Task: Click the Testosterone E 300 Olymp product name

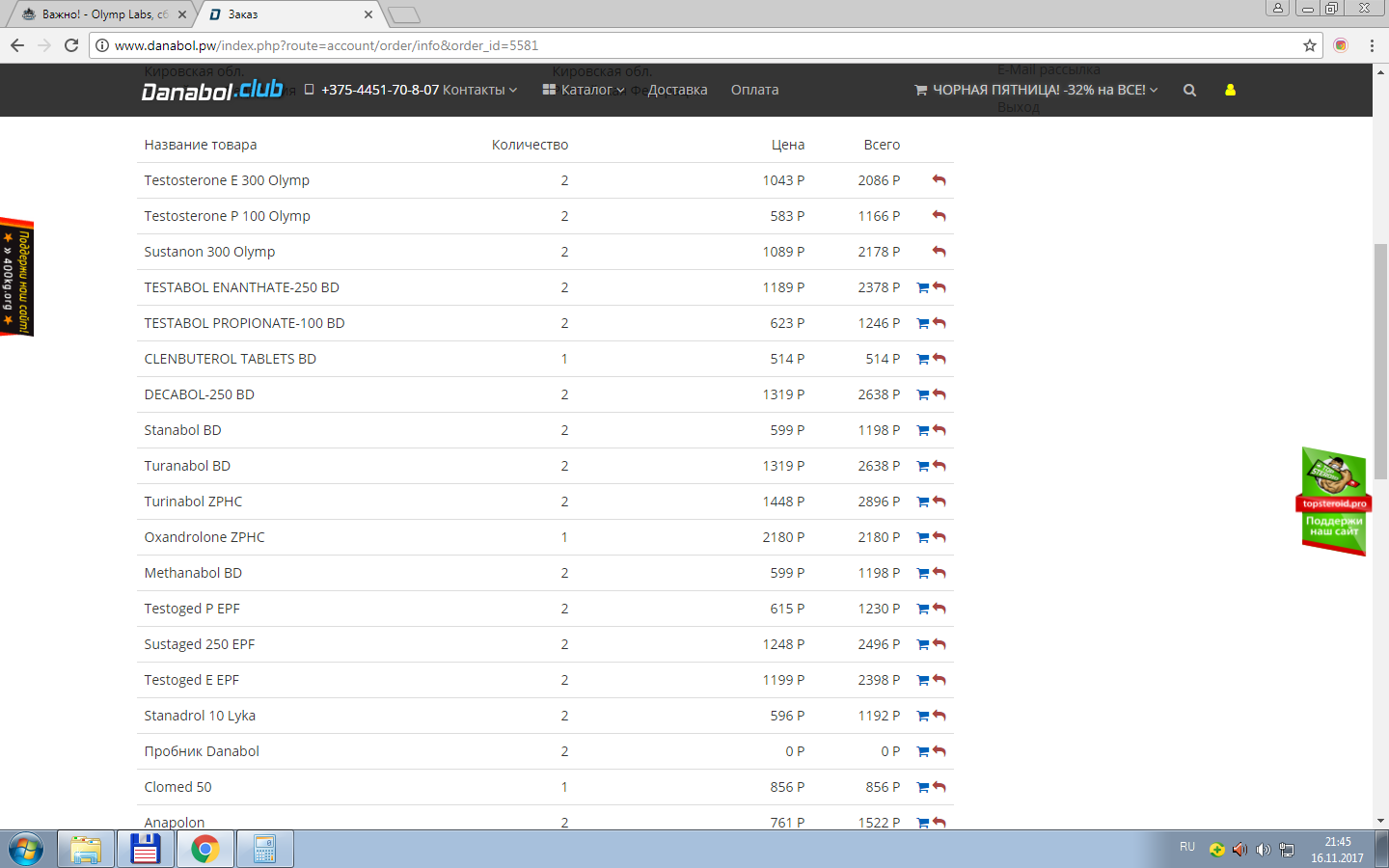Action: point(227,180)
